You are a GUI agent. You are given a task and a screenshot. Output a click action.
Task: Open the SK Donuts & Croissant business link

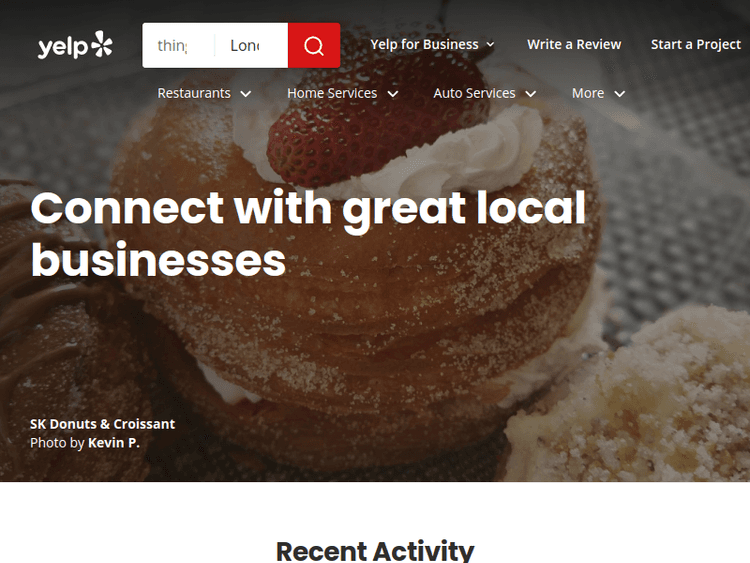click(102, 424)
